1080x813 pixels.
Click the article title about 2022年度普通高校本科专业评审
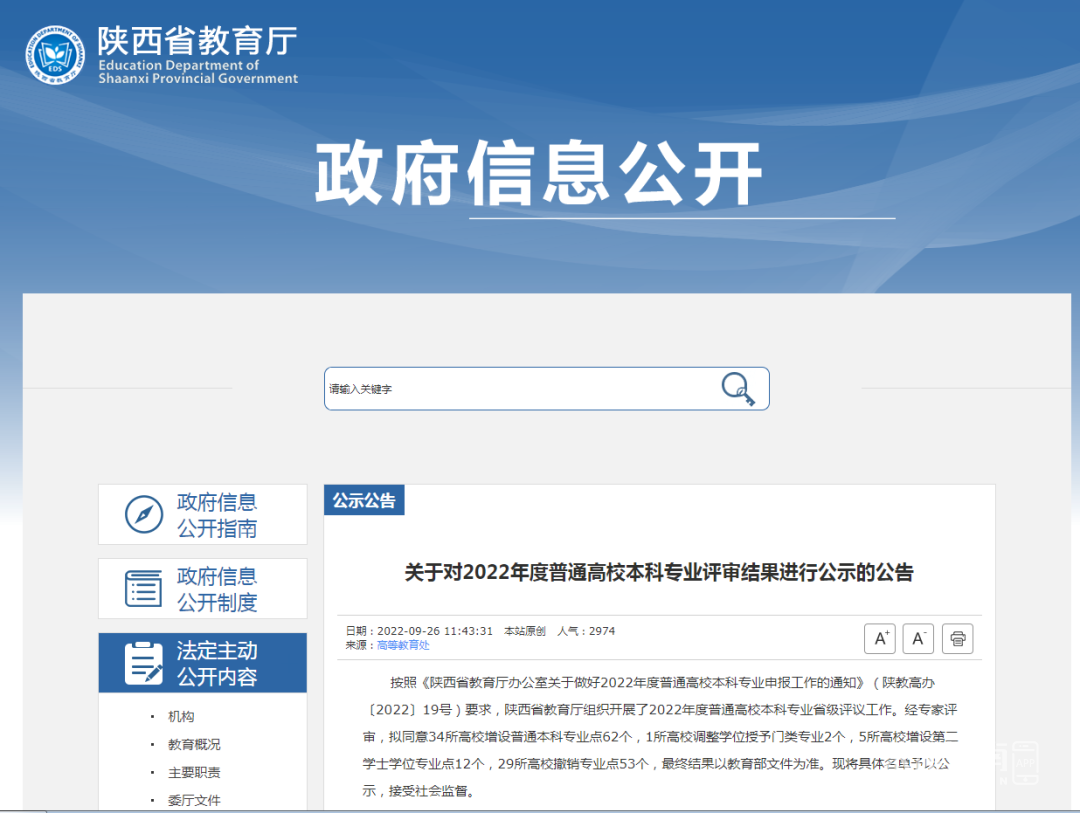click(658, 573)
